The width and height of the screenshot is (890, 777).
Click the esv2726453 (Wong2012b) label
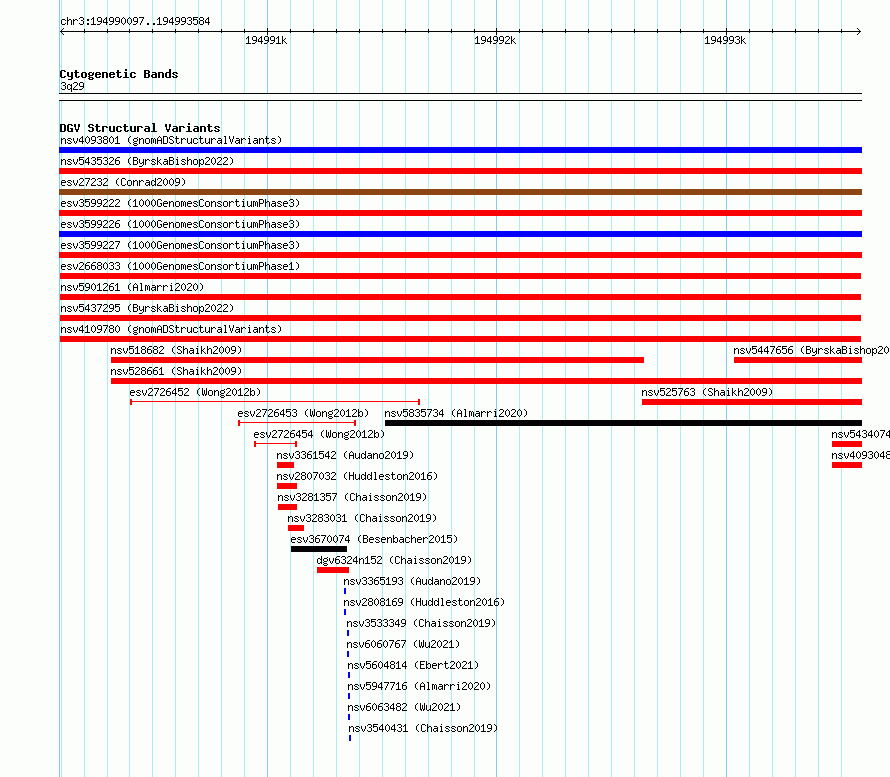pos(303,413)
